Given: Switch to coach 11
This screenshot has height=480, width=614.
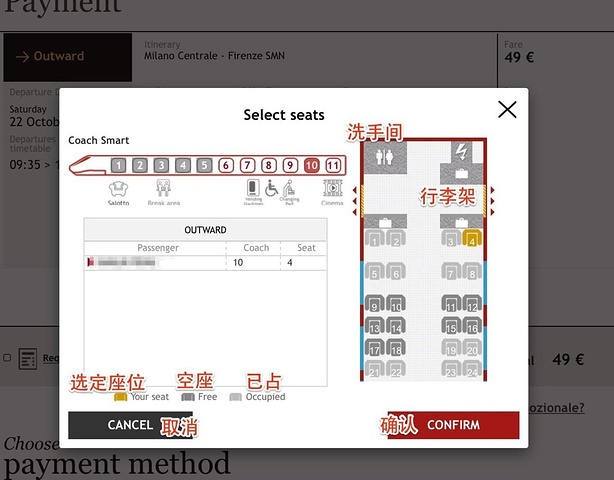Looking at the screenshot, I should (333, 166).
